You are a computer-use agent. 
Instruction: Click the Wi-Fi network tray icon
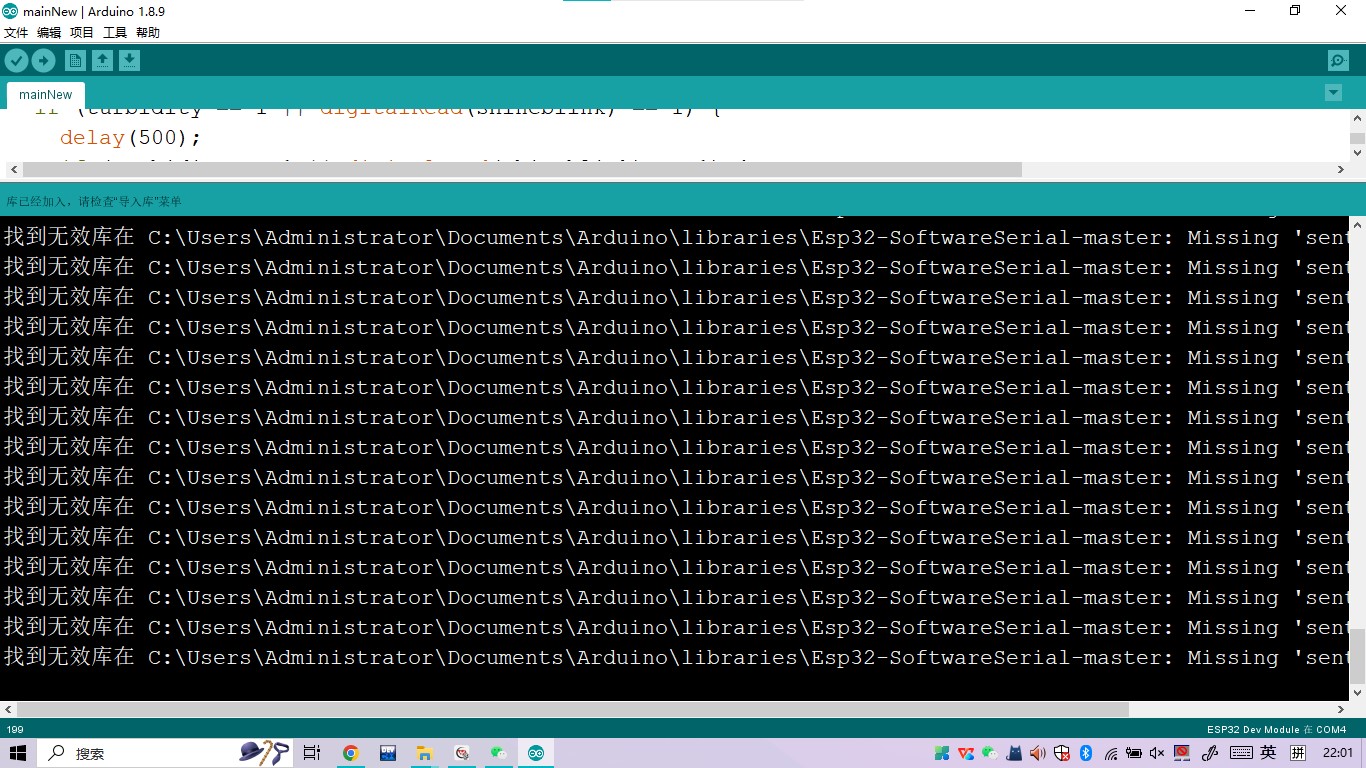(1110, 753)
